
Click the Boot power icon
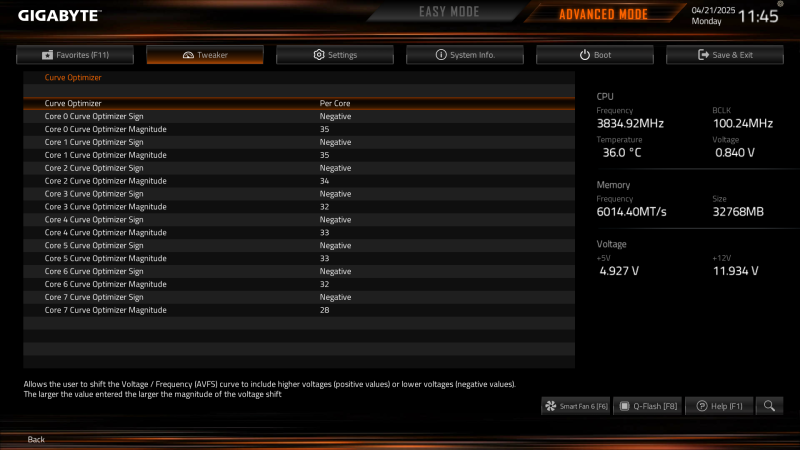585,55
